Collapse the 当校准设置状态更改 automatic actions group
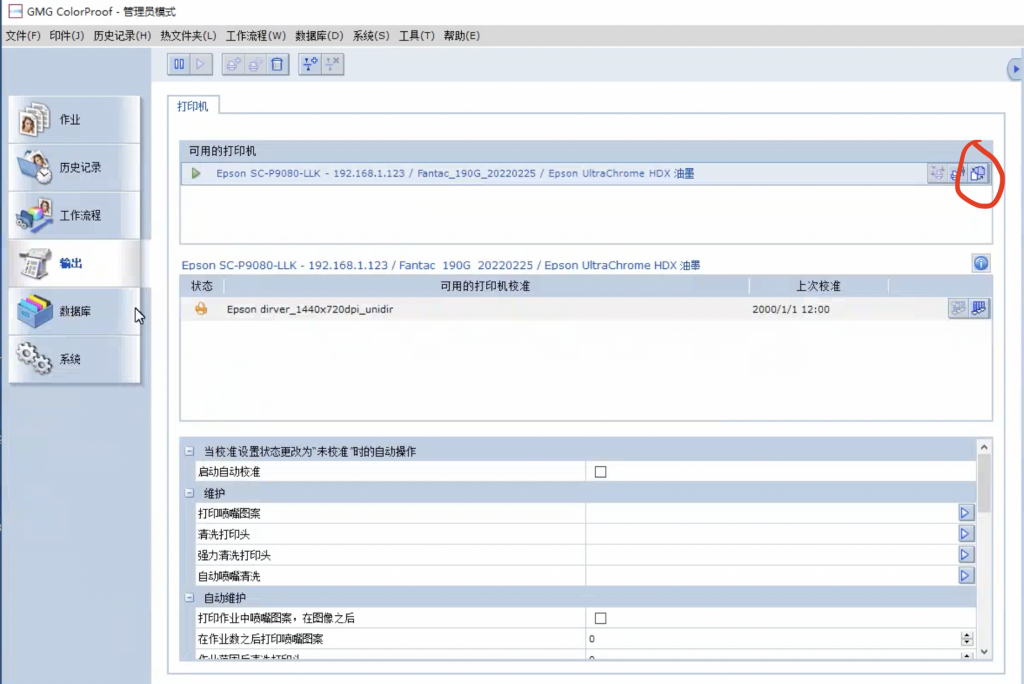 click(x=189, y=451)
